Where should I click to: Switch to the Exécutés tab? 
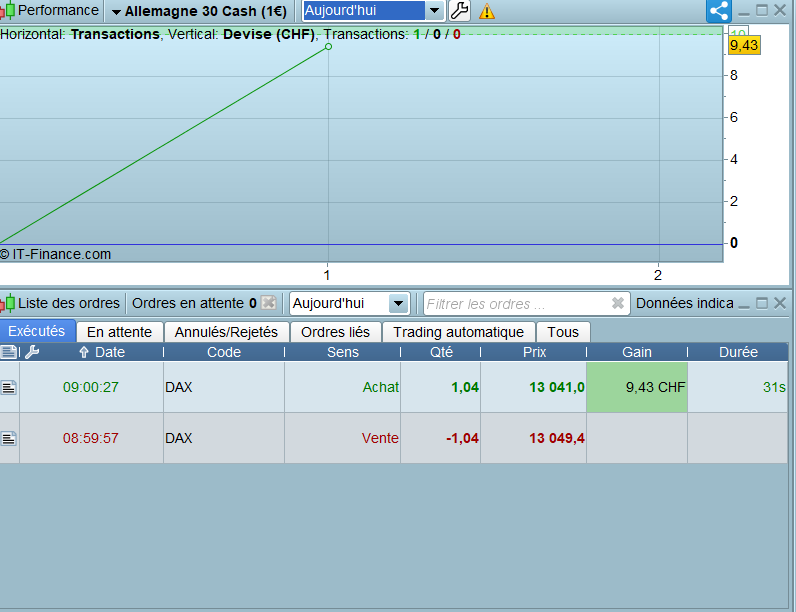coord(37,331)
